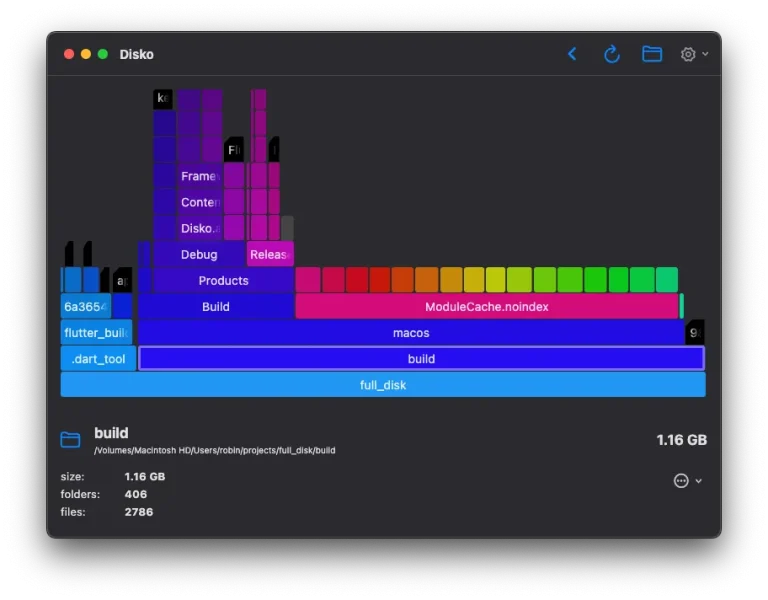Select the black 'ap' block
768x600 pixels.
[x=122, y=280]
